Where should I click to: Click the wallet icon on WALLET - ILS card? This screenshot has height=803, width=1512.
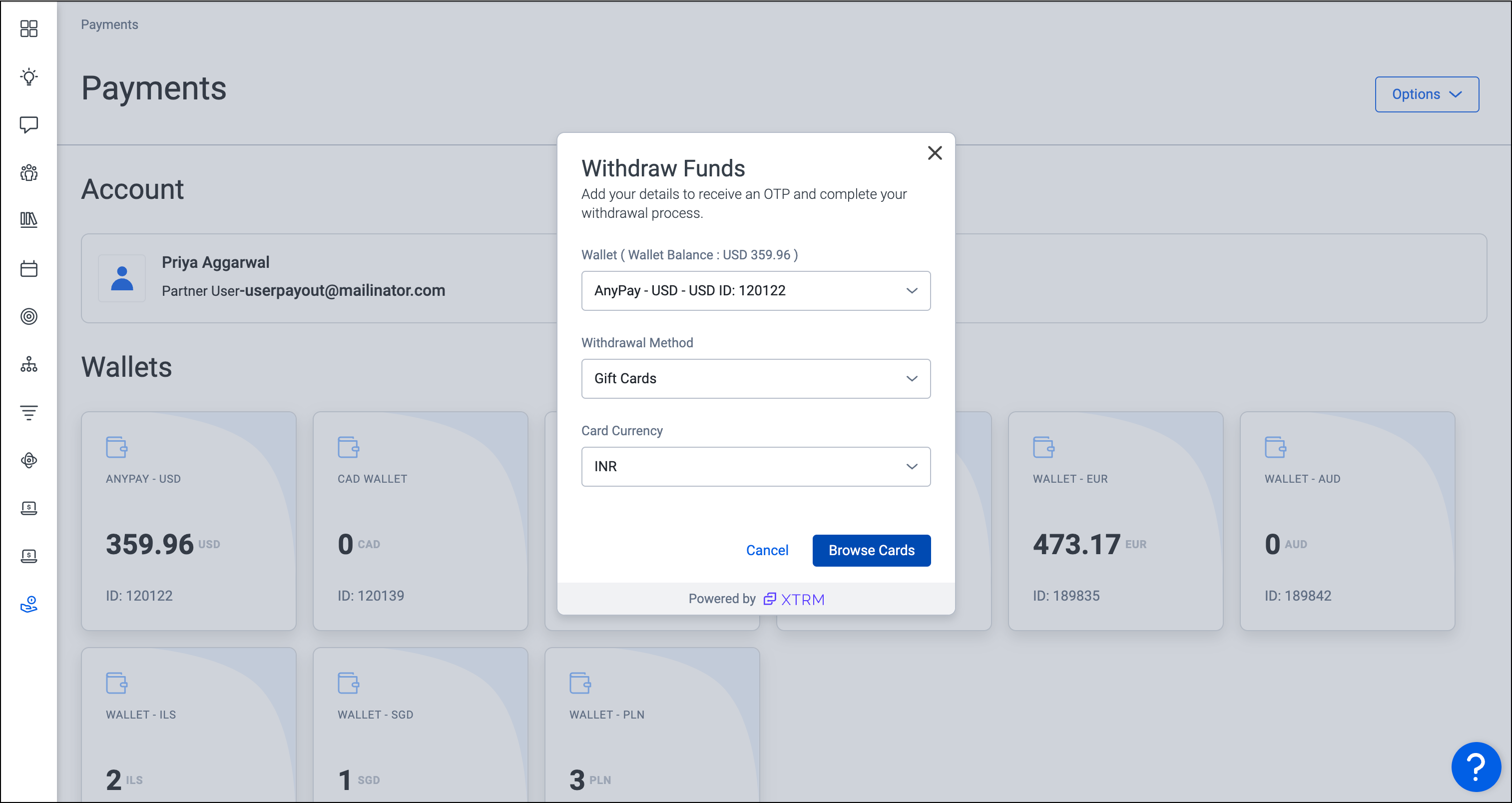[x=116, y=683]
